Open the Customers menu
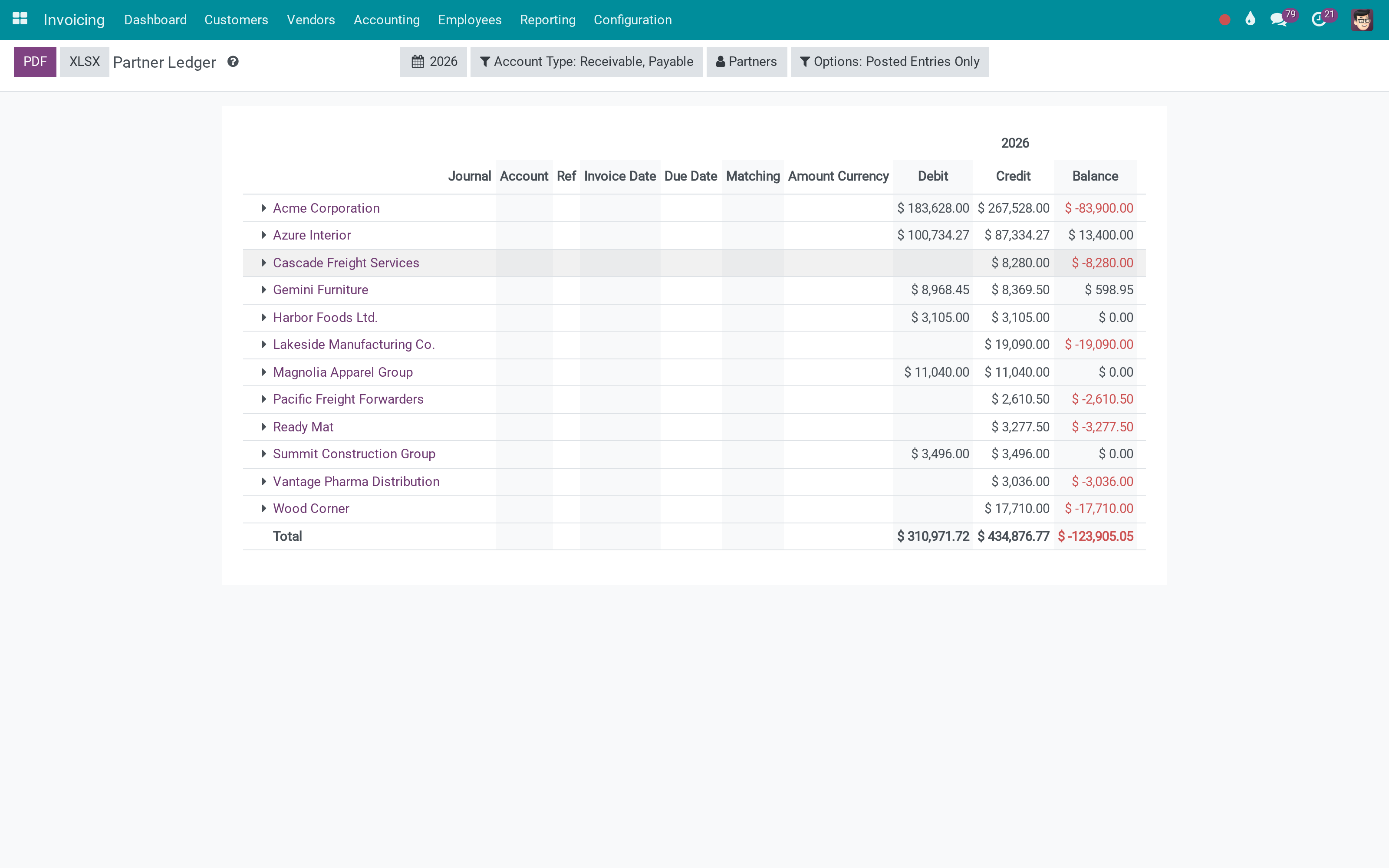 click(236, 20)
